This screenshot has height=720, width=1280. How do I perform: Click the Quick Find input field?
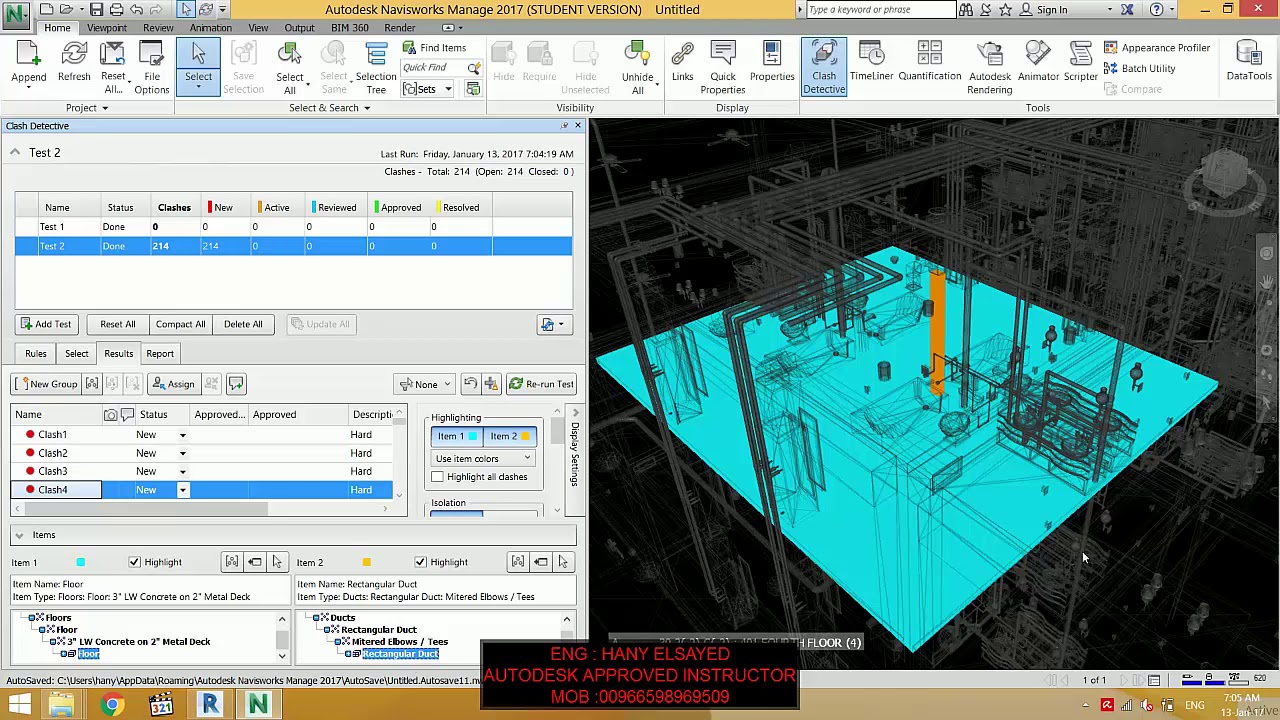(433, 68)
